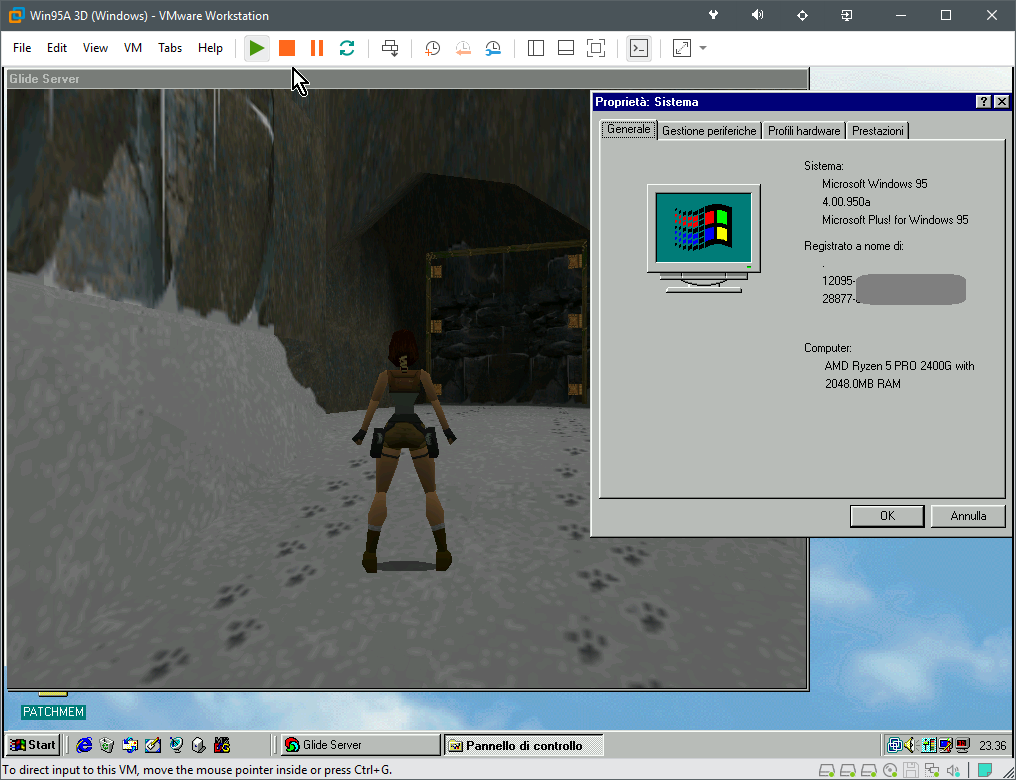Open the Profili hardware tab
Viewport: 1016px width, 780px height.
(x=804, y=131)
